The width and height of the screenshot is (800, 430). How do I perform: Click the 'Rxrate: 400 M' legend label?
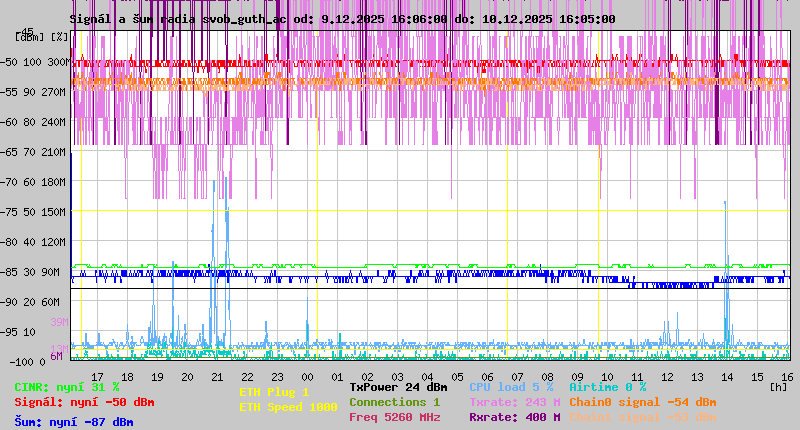coord(515,417)
